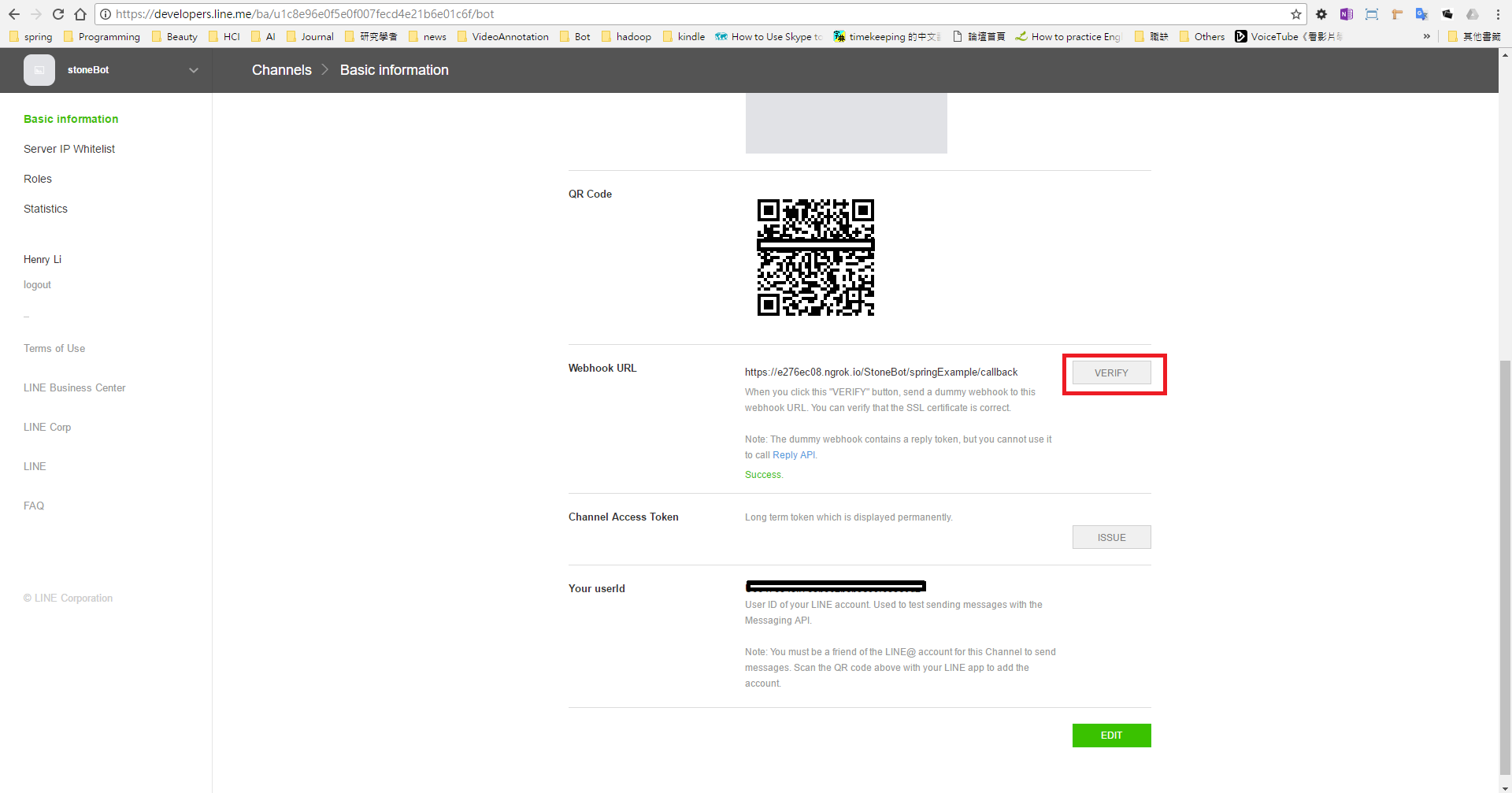Image resolution: width=1512 pixels, height=793 pixels.
Task: Open the Statistics page
Action: click(46, 209)
